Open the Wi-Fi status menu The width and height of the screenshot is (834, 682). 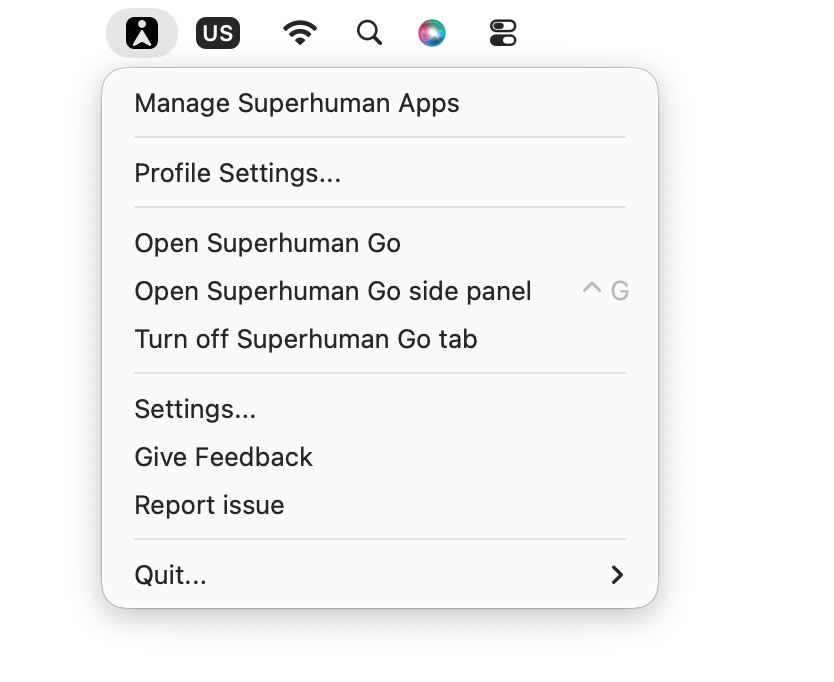(300, 33)
